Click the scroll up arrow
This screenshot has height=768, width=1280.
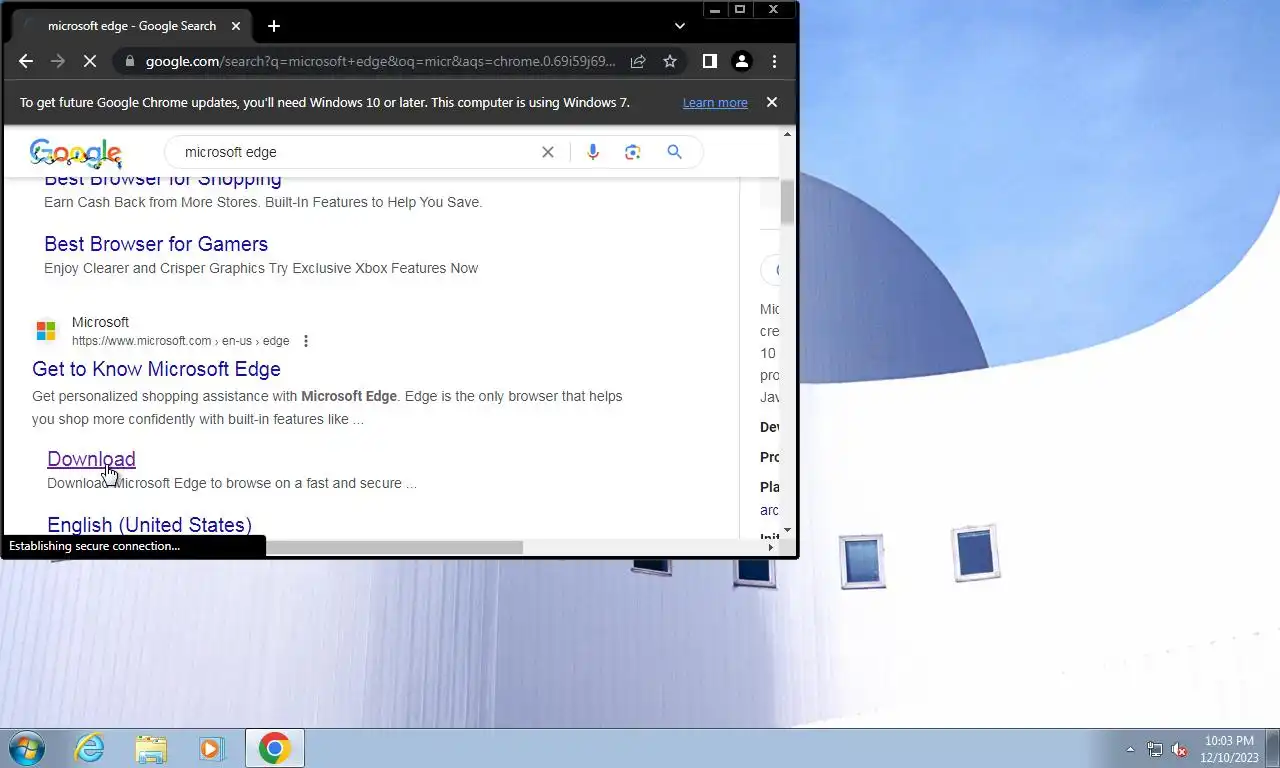point(787,134)
